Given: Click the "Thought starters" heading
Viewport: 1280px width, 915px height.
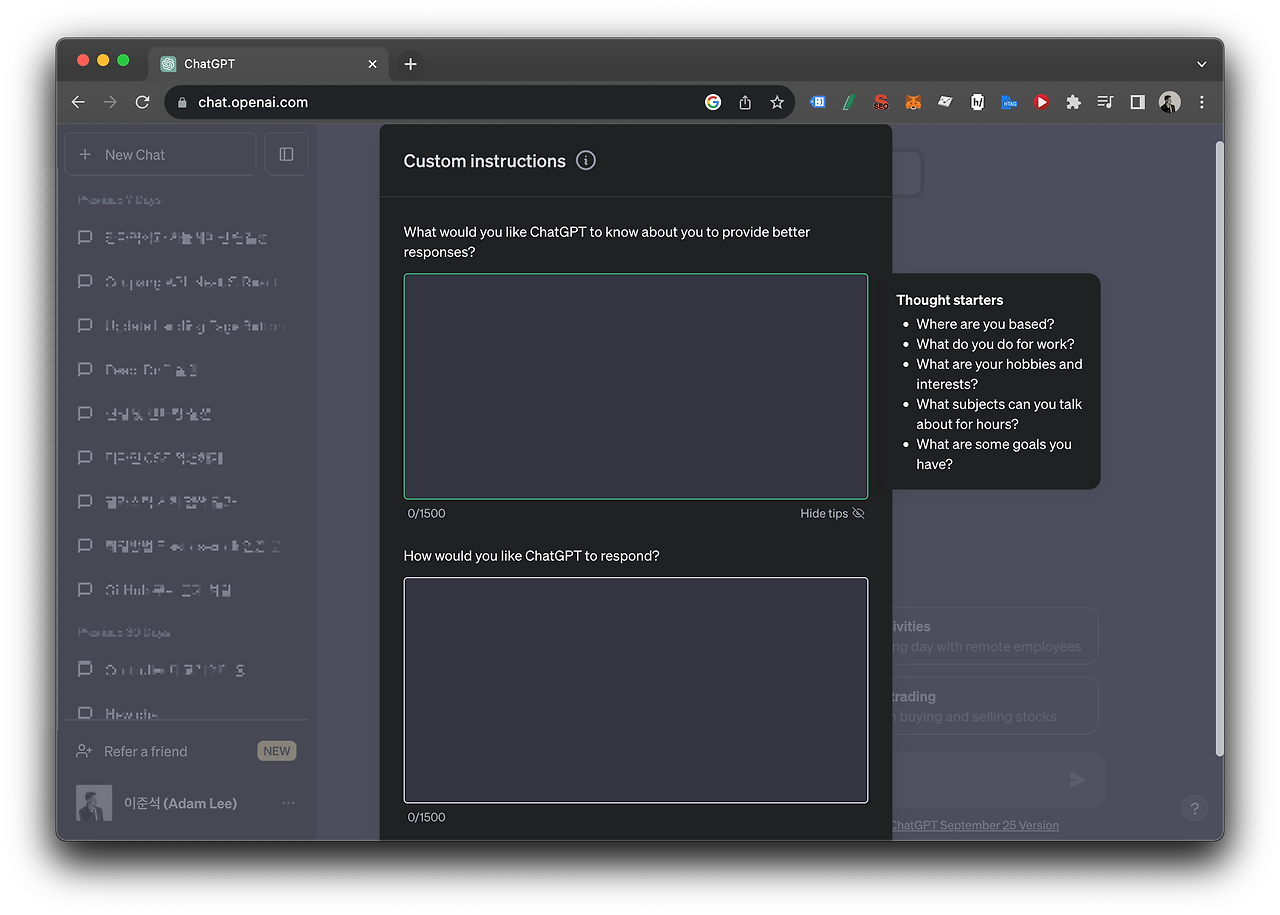Looking at the screenshot, I should [950, 300].
